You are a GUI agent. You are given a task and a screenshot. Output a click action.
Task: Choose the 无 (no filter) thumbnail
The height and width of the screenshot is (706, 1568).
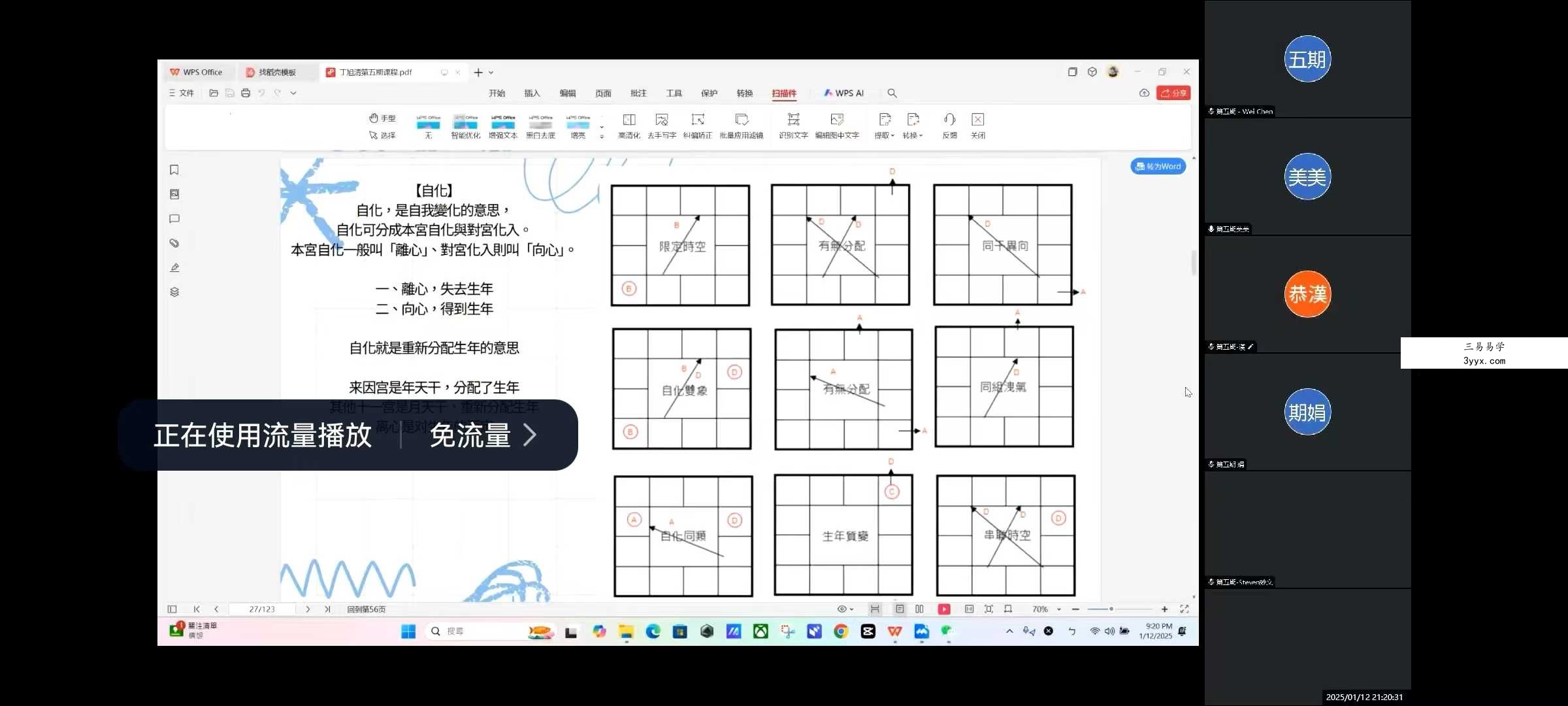(428, 127)
